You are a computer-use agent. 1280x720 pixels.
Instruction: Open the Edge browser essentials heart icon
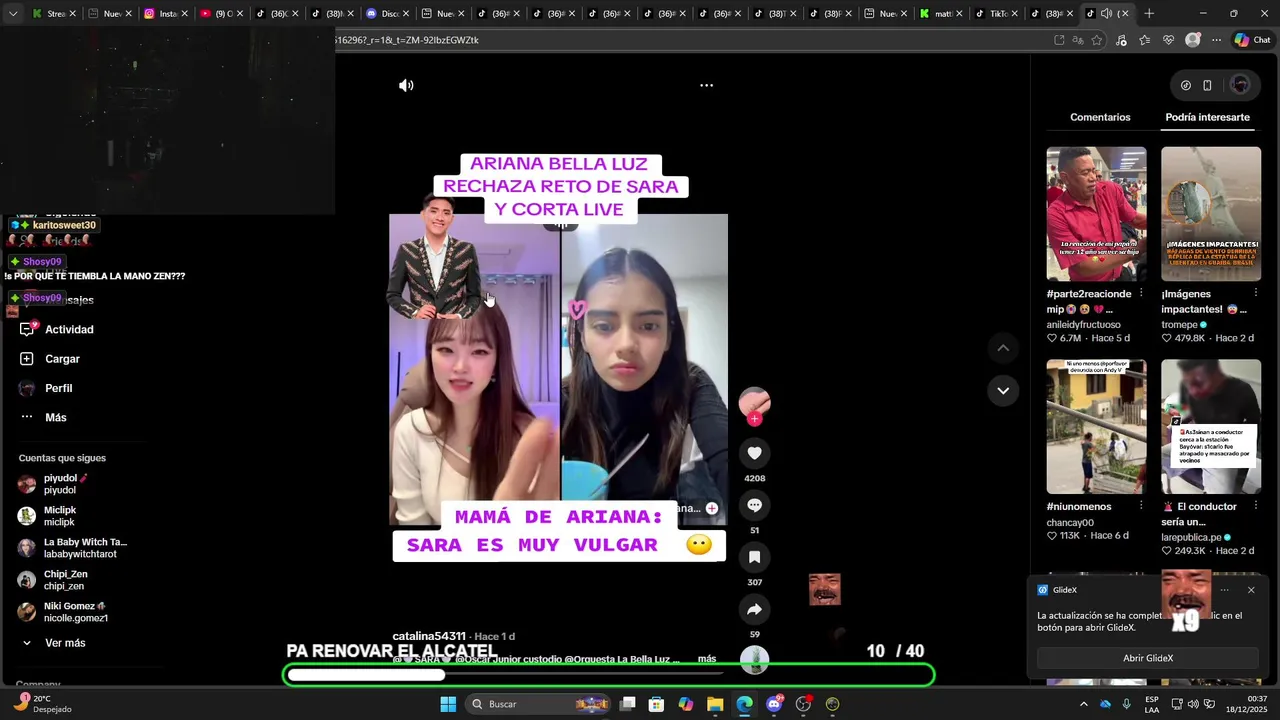point(1168,40)
